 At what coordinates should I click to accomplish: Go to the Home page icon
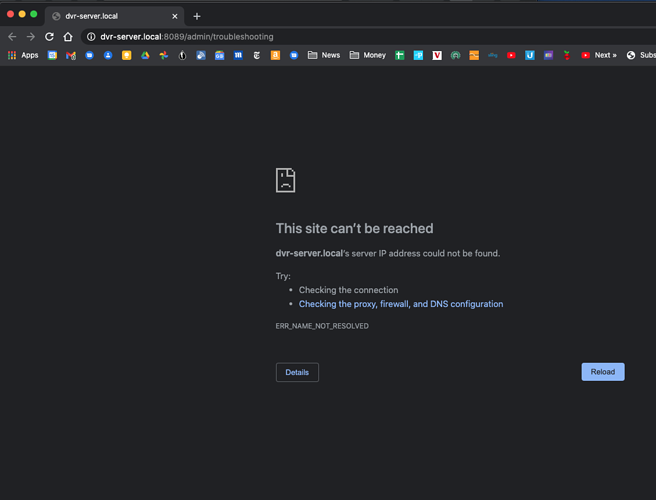pyautogui.click(x=68, y=37)
